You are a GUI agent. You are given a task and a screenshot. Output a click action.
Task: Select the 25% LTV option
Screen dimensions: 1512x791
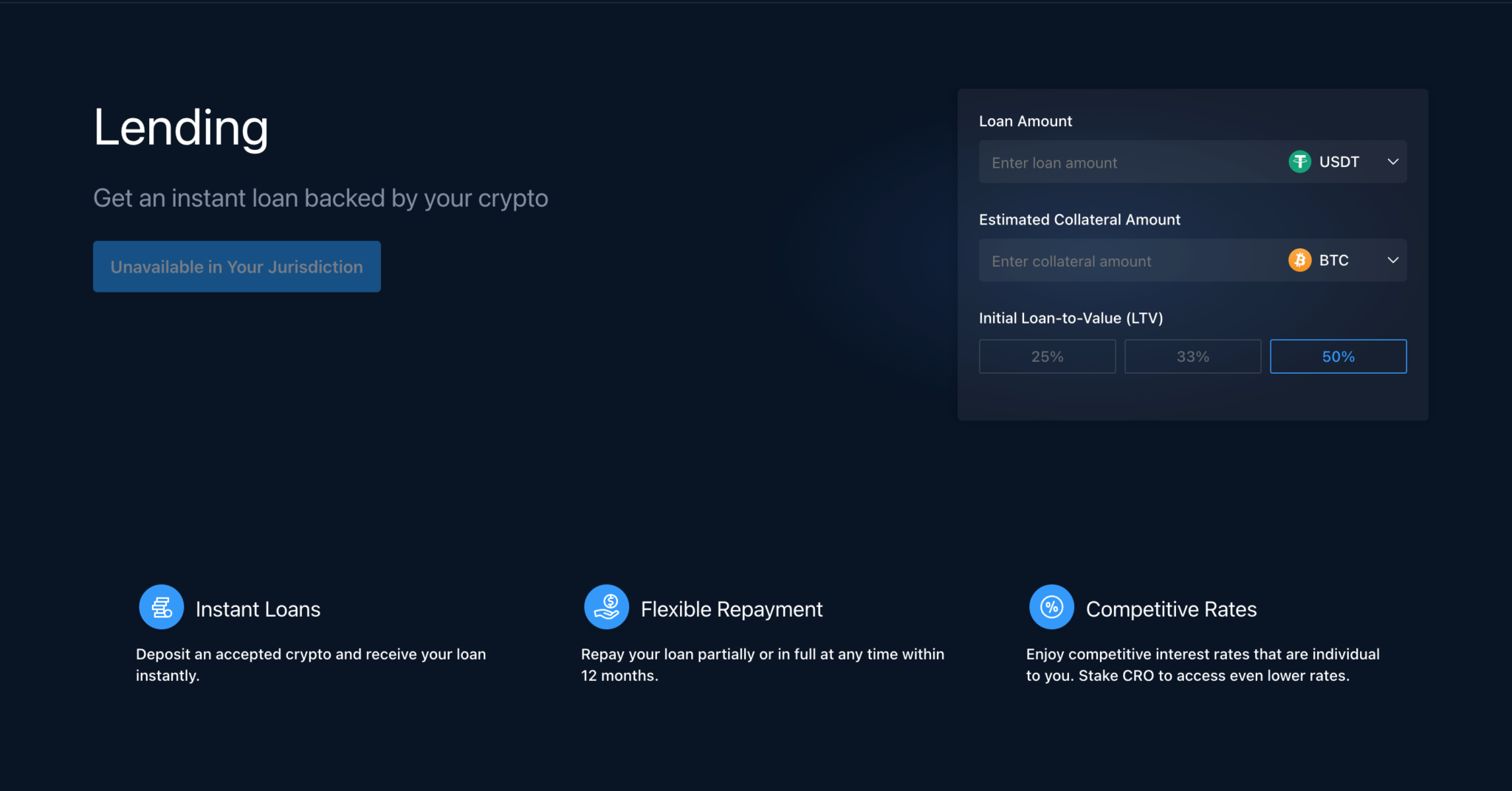click(x=1047, y=357)
